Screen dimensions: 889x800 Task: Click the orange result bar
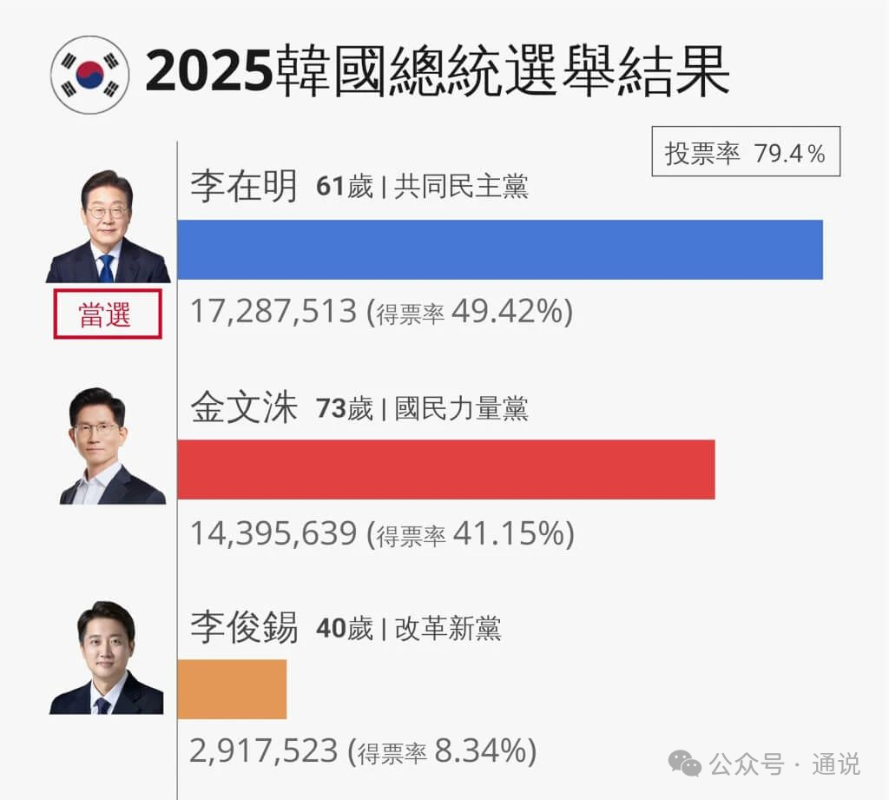tap(232, 689)
